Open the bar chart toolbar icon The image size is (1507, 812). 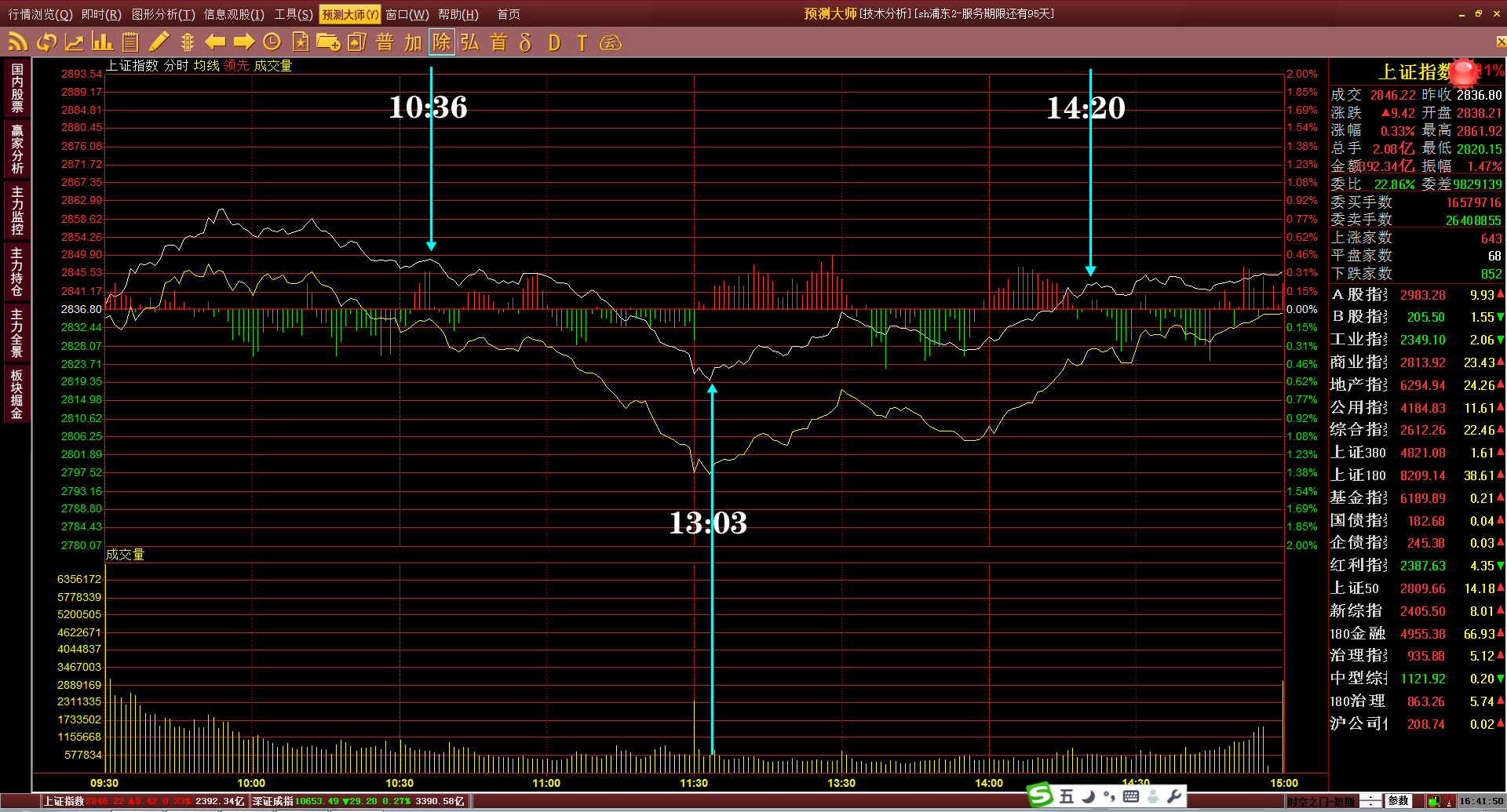(102, 42)
